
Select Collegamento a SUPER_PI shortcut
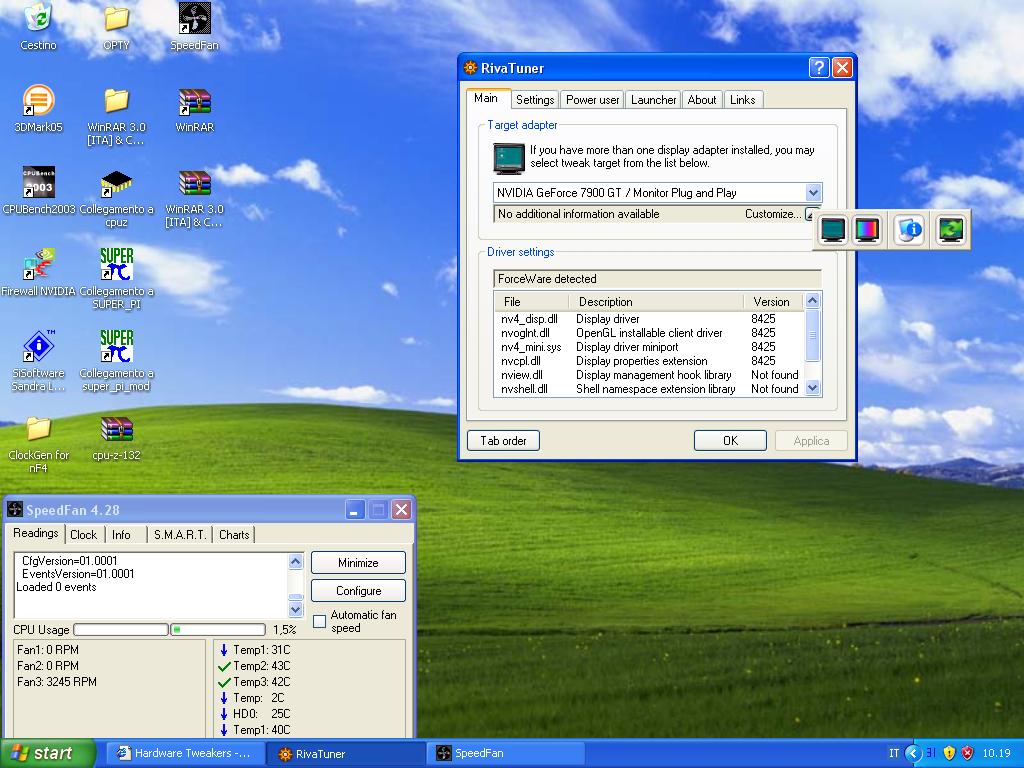(116, 279)
